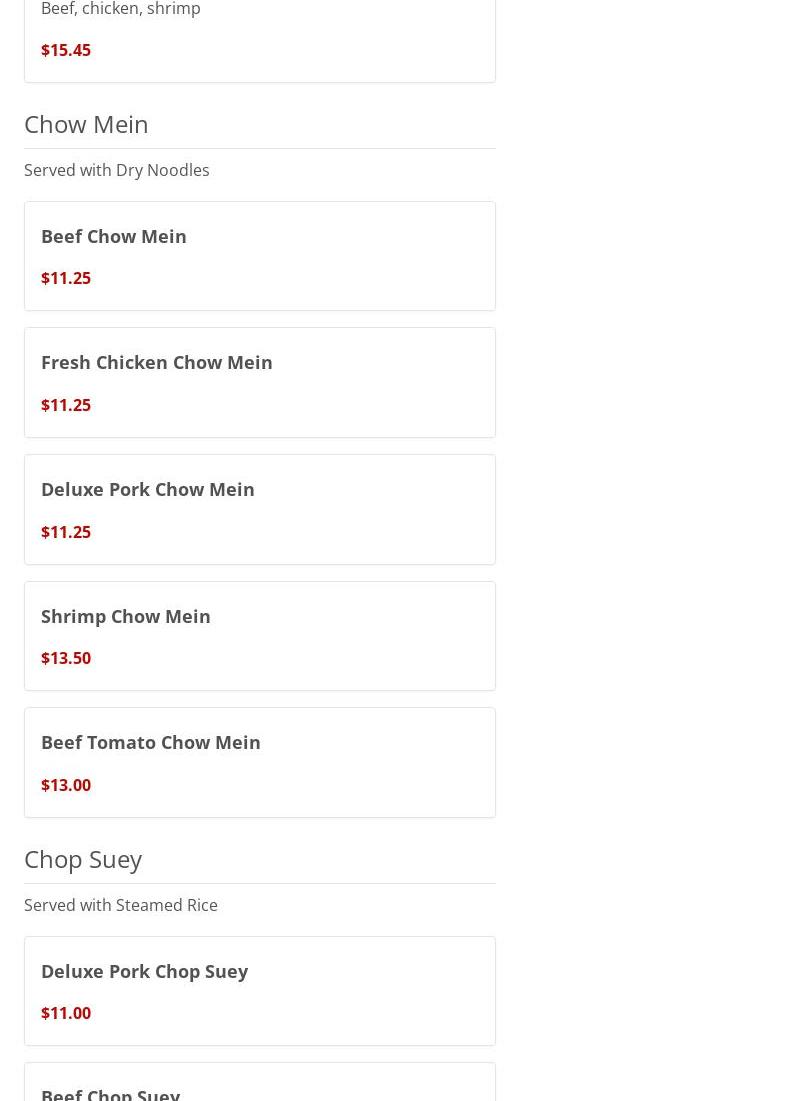
Task: Click the "Served with Steamed Rice" note
Action: 121,905
